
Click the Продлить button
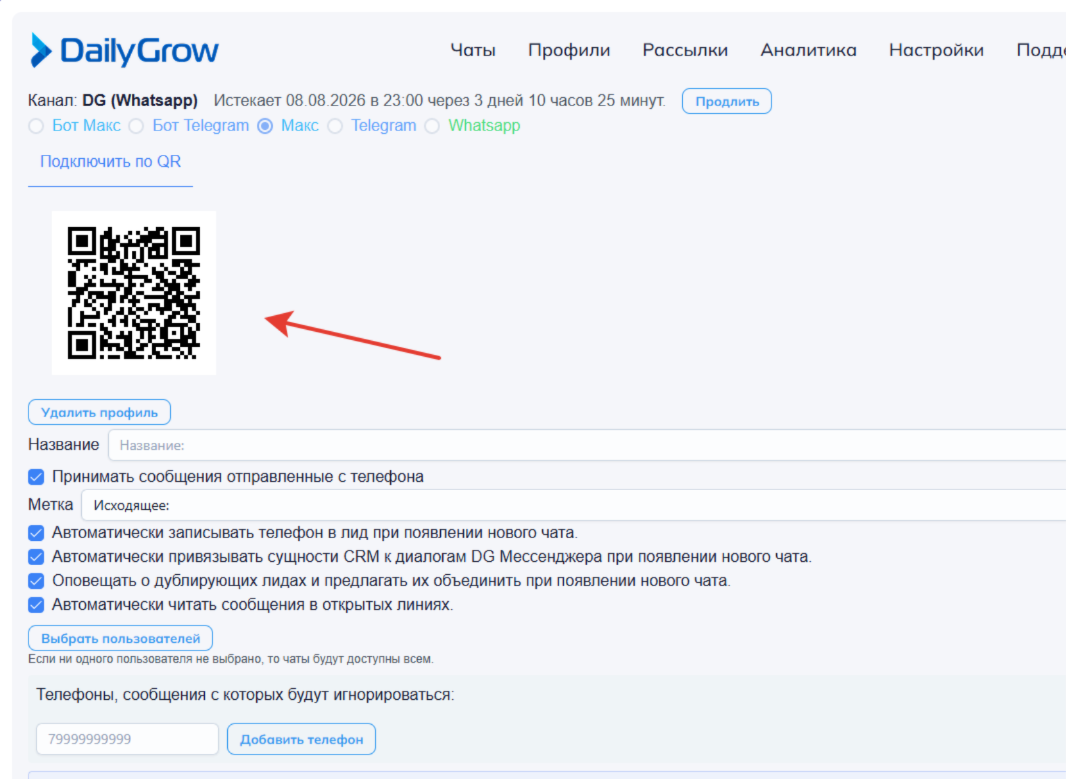point(727,101)
